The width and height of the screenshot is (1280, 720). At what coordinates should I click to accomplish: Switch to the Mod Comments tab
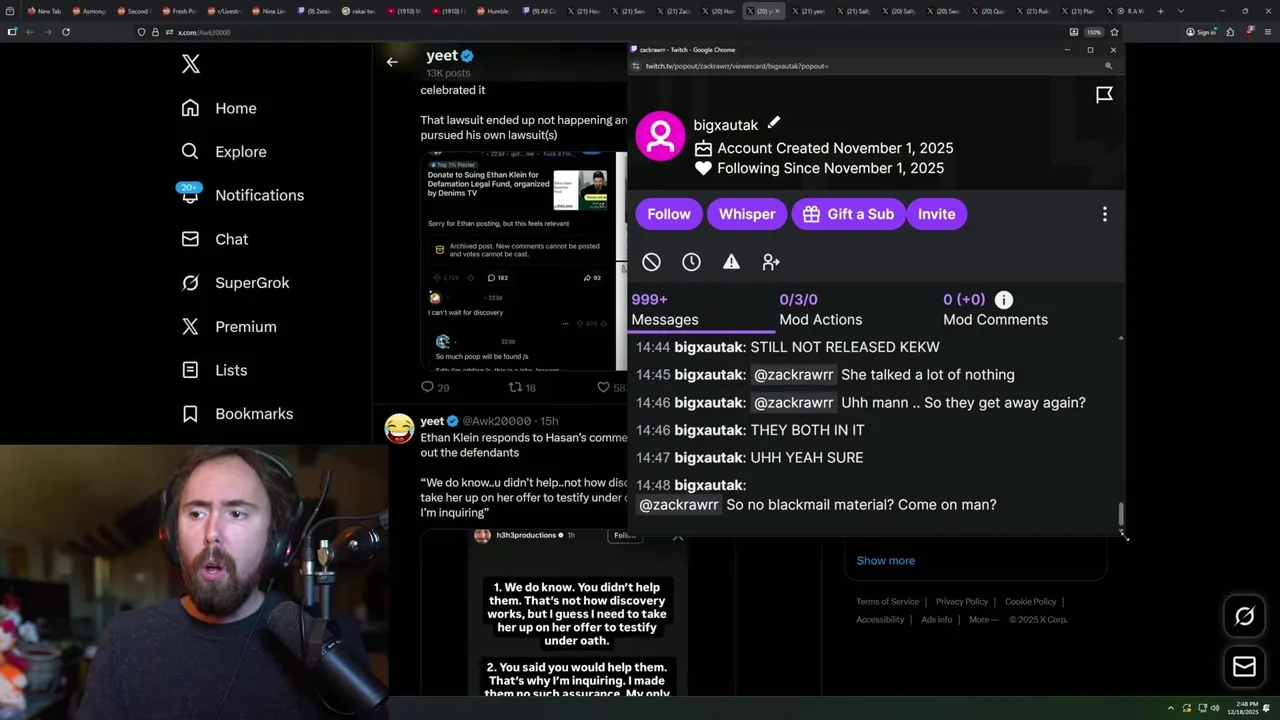pos(996,310)
